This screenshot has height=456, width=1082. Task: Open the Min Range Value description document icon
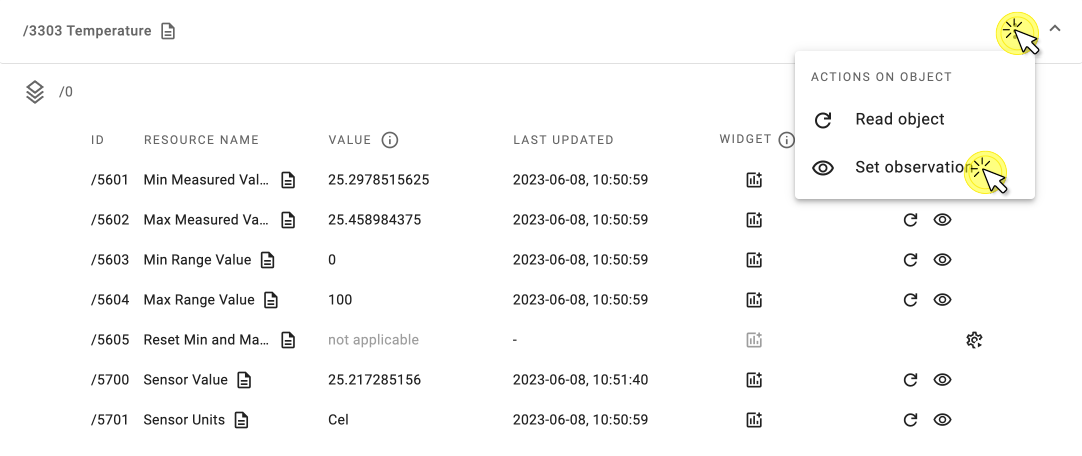coord(267,260)
